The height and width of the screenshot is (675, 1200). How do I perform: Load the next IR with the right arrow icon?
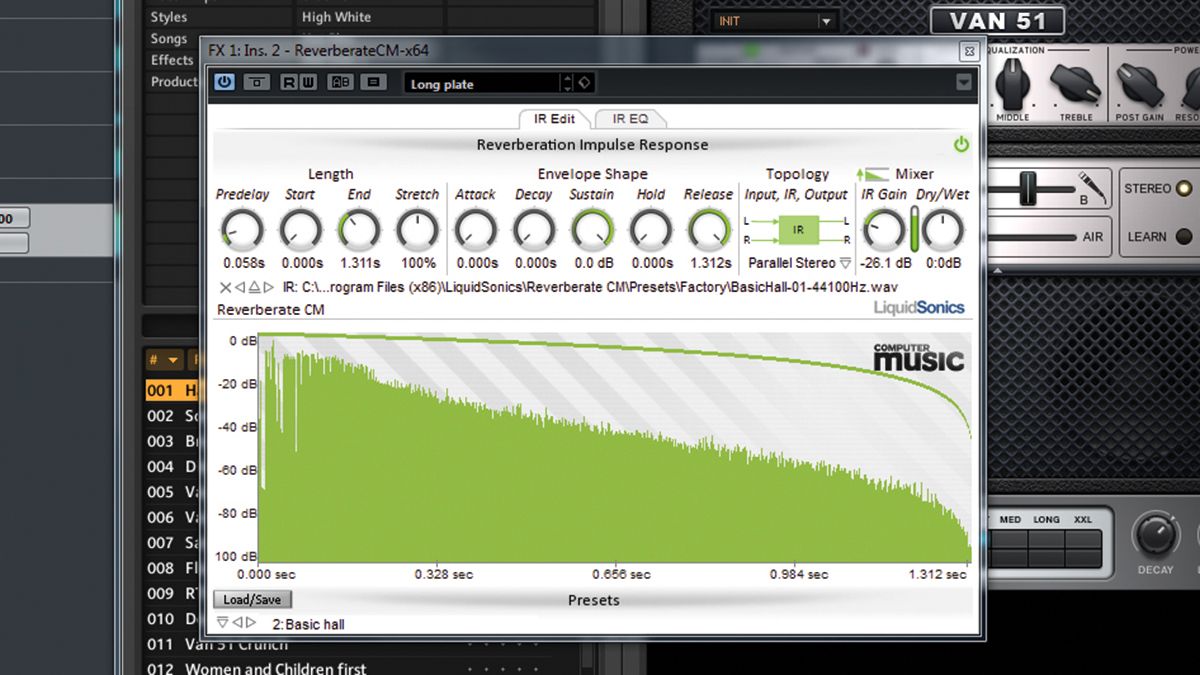(269, 287)
